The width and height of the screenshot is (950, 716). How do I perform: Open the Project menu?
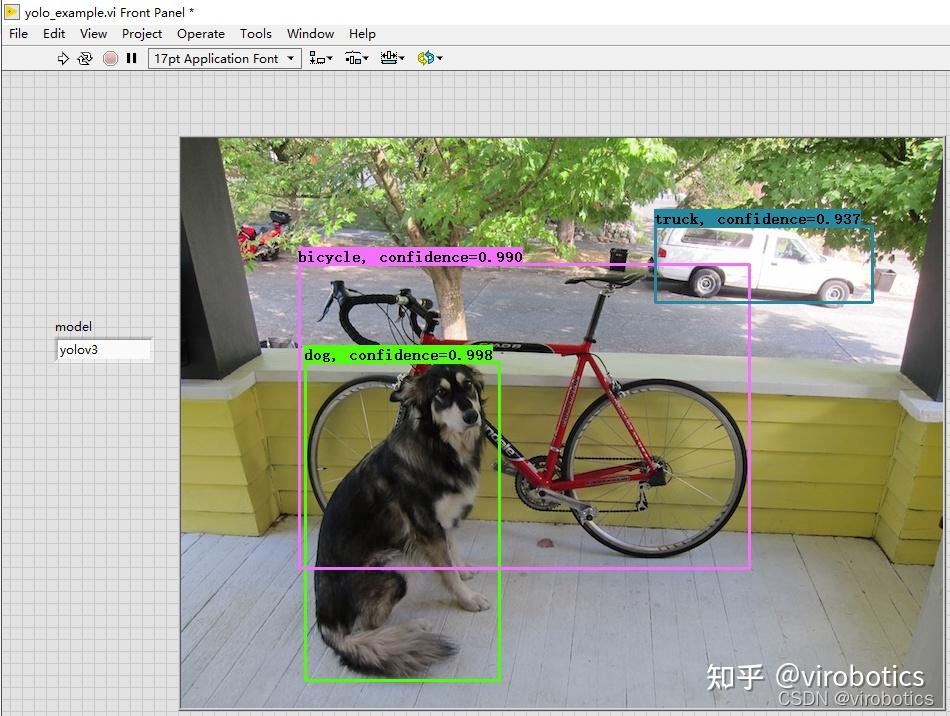[141, 33]
